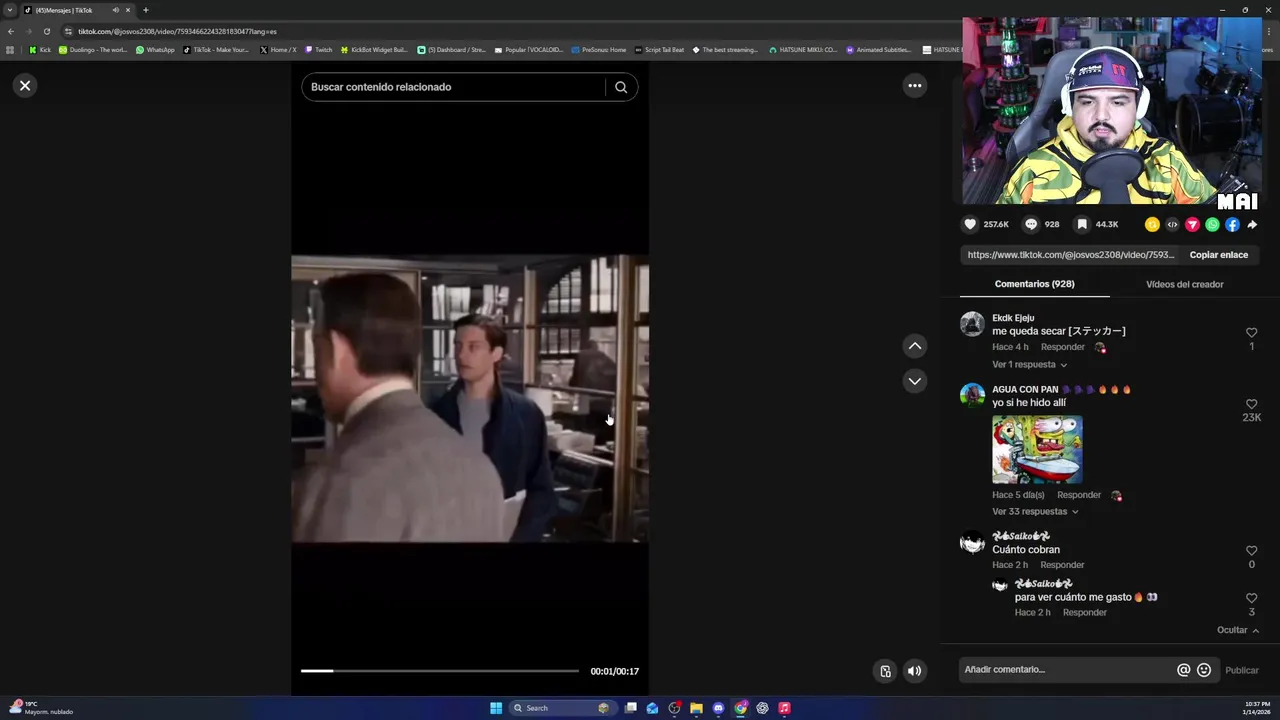Open File Explorer from the taskbar
Viewport: 1280px width, 720px height.
pyautogui.click(x=696, y=708)
